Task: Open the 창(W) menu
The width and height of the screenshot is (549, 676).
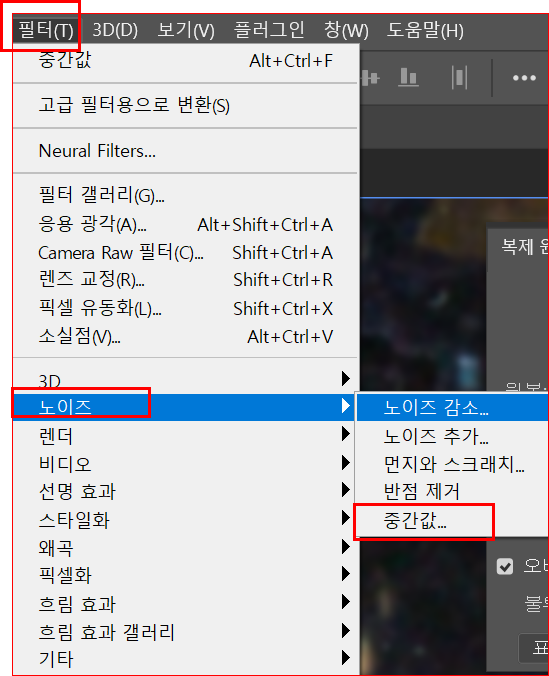Action: (x=346, y=30)
